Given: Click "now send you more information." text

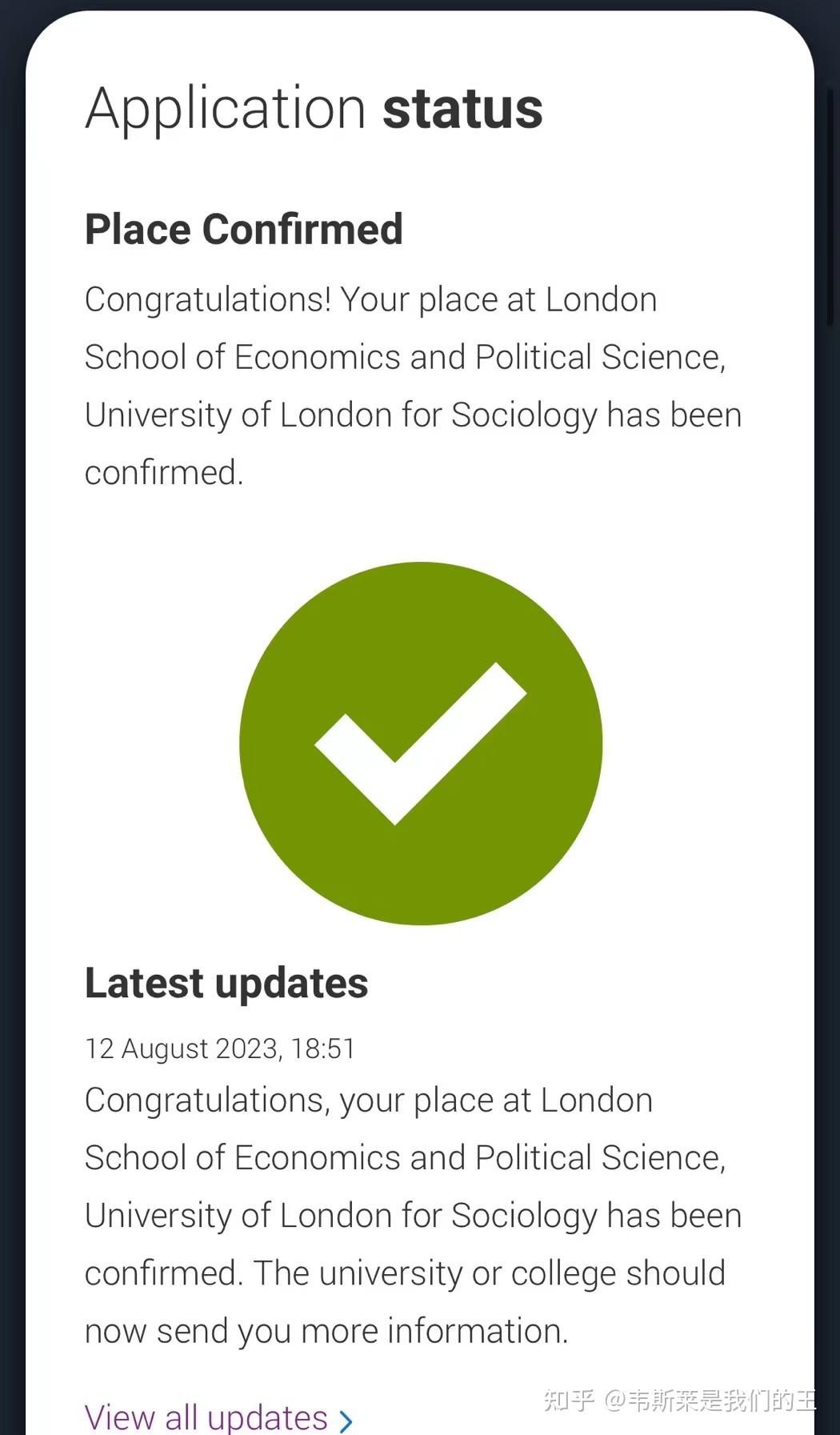Looking at the screenshot, I should (x=326, y=1331).
